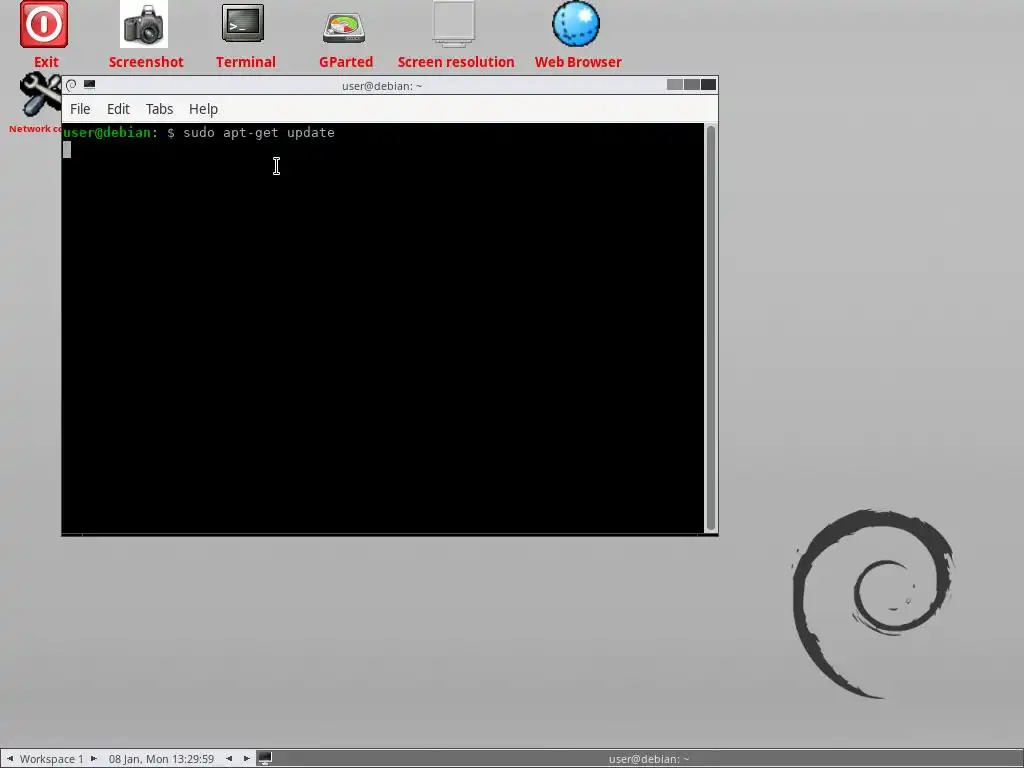Minimize the terminal window
Viewport: 1024px width, 768px height.
pyautogui.click(x=675, y=85)
